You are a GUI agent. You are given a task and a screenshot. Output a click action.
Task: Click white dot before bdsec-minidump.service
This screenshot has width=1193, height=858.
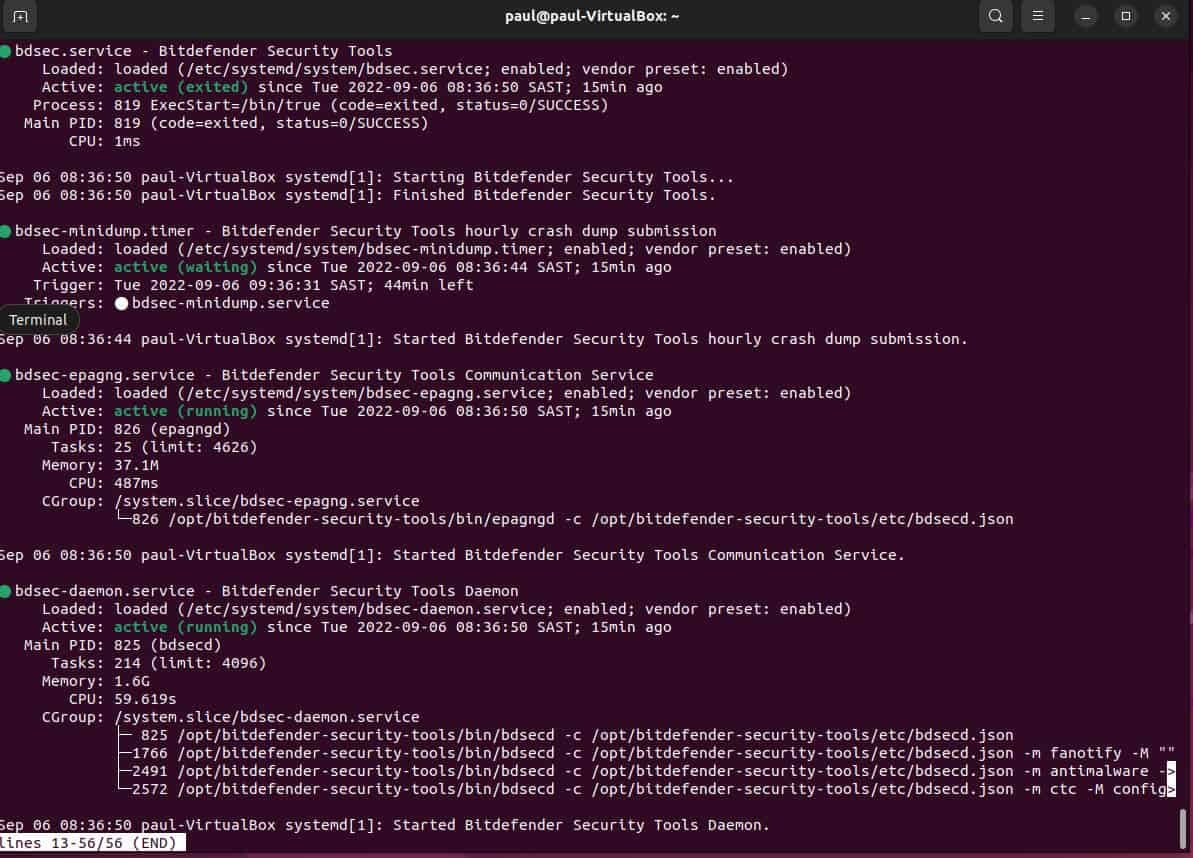pos(121,303)
